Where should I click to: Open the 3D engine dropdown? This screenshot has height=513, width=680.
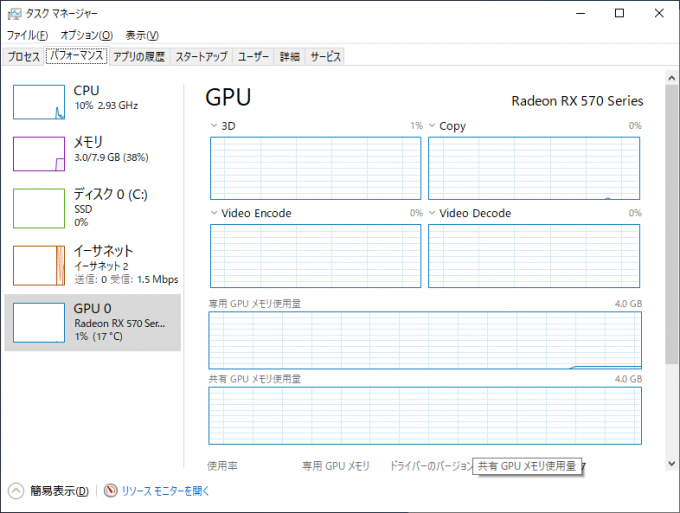click(214, 126)
